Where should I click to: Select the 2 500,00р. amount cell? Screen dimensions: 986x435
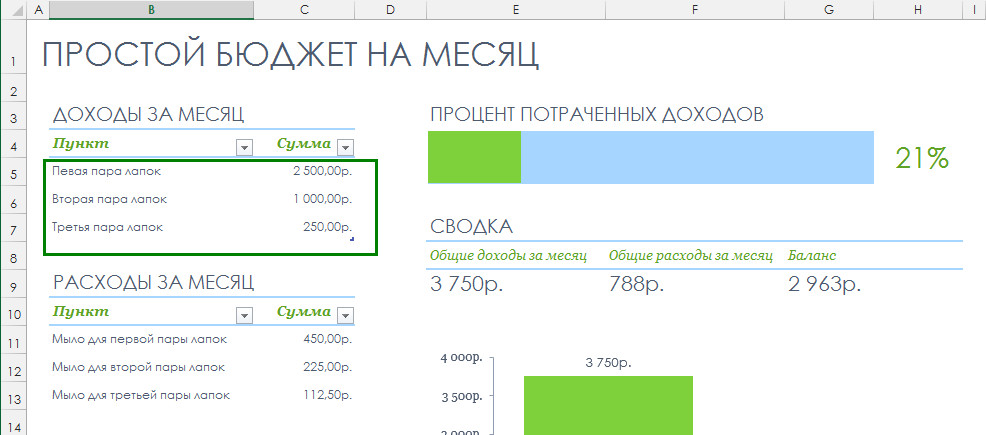click(304, 171)
